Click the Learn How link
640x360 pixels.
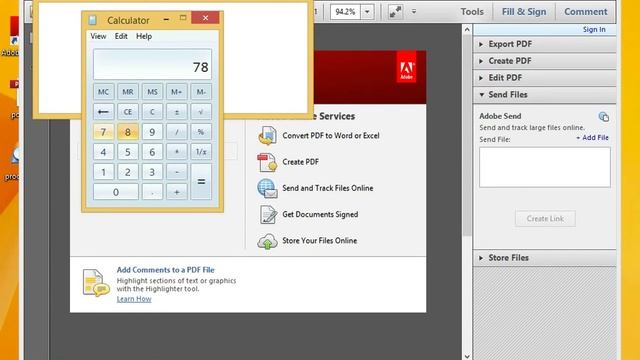click(x=134, y=299)
